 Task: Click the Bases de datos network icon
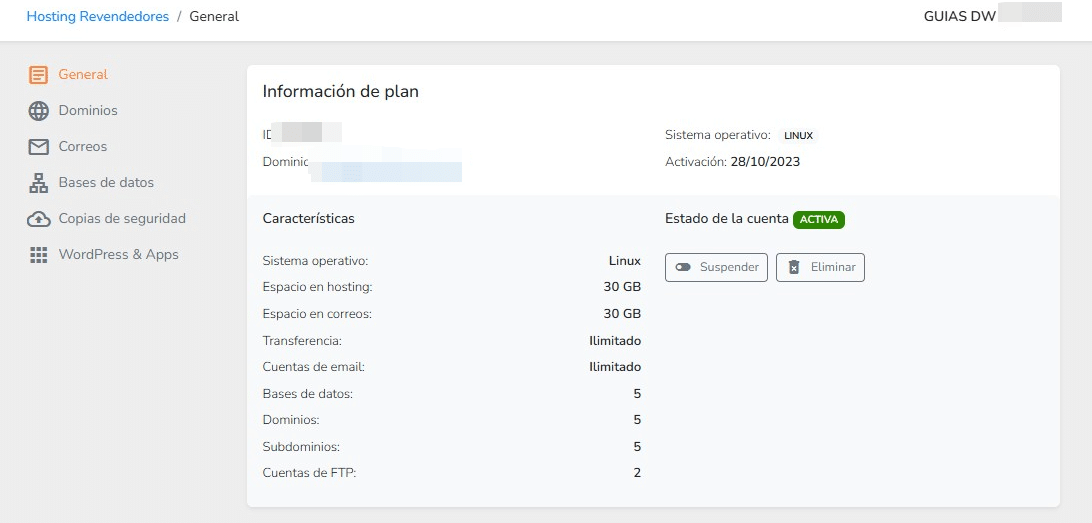click(x=38, y=183)
